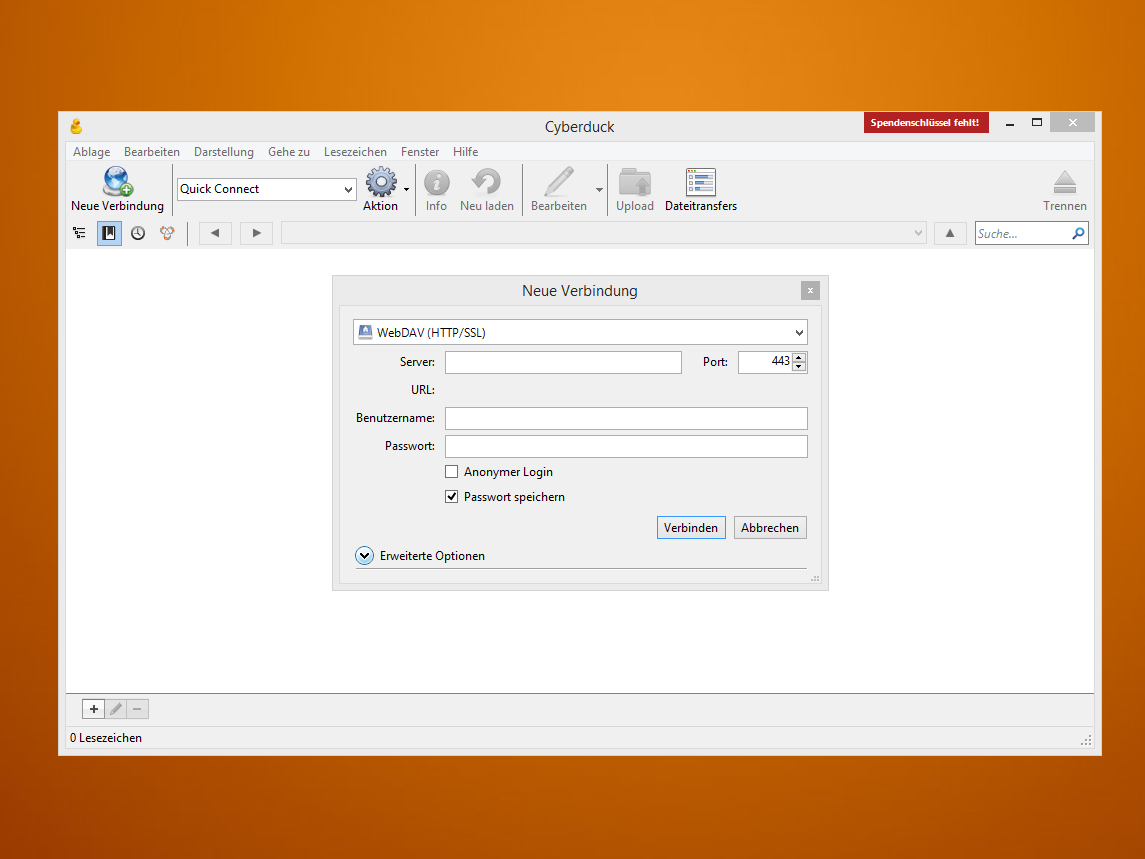Show the connection history clock icon
The height and width of the screenshot is (859, 1145).
(138, 233)
